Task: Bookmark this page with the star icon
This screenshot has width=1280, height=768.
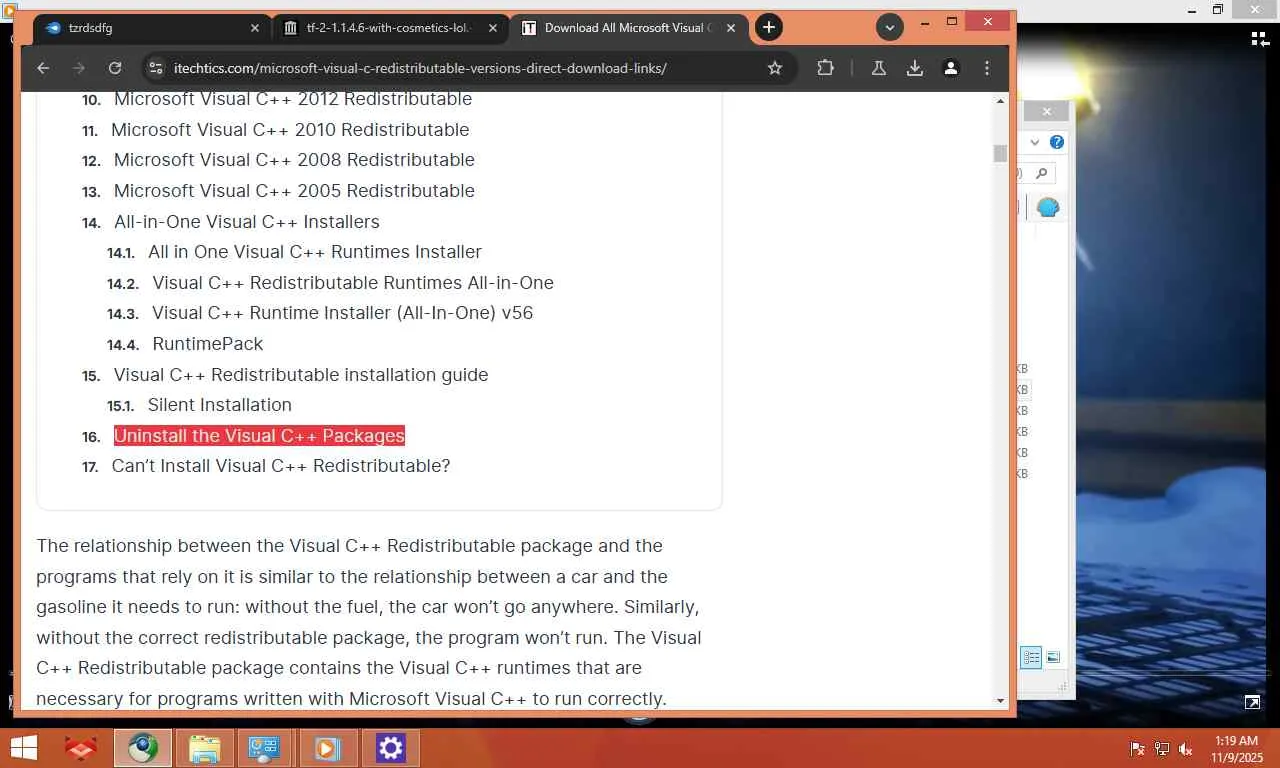Action: click(x=775, y=68)
